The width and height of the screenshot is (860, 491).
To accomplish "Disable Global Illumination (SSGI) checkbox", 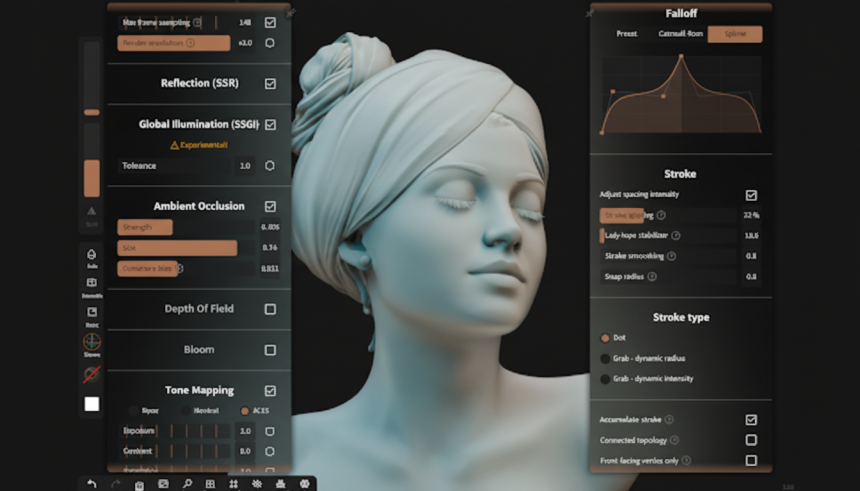I will click(270, 125).
